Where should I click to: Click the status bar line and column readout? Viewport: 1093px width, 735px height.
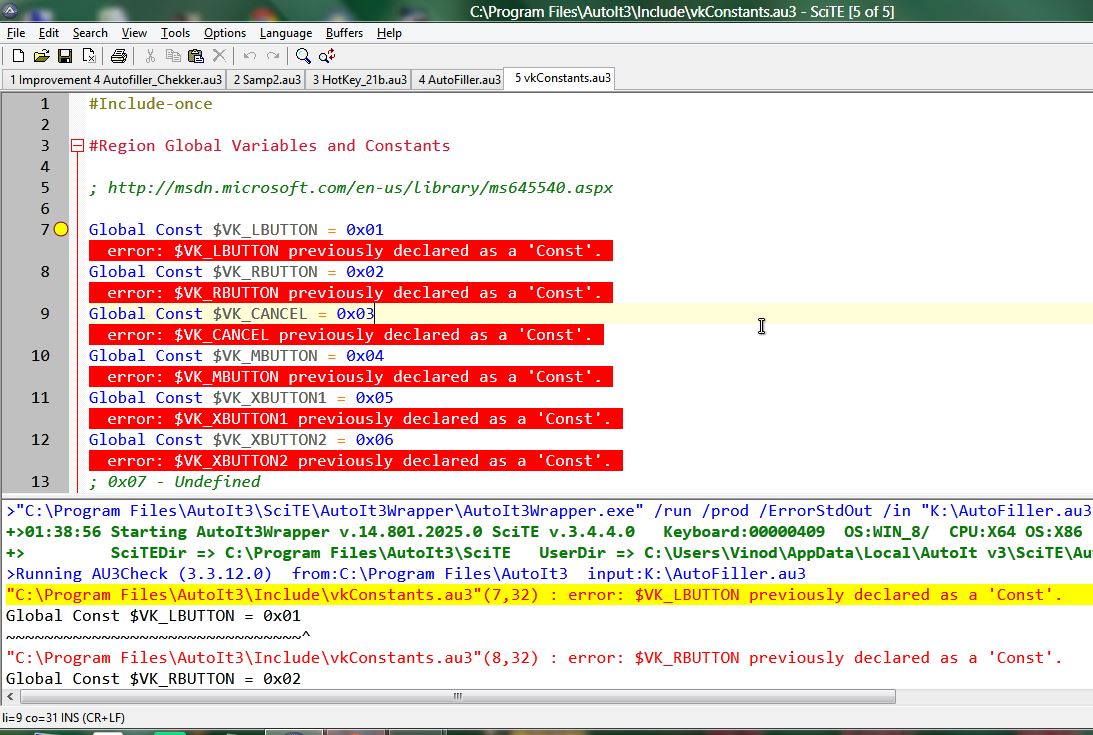click(63, 718)
